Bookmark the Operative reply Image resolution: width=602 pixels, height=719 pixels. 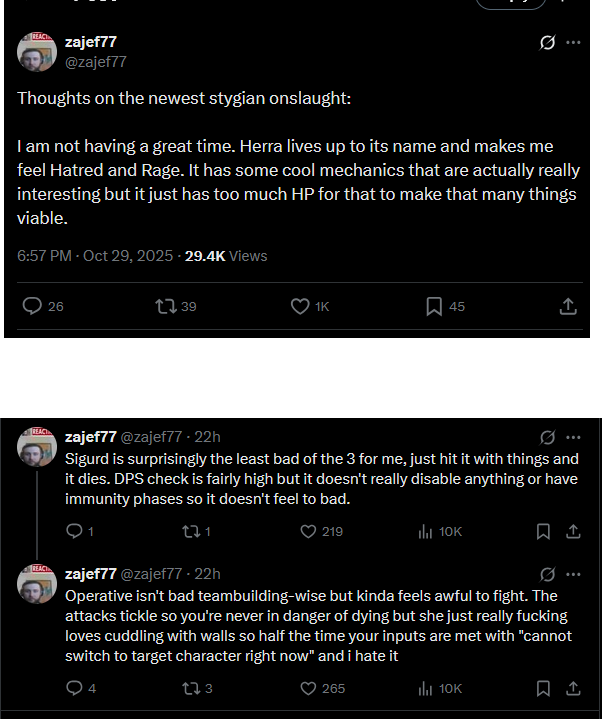coord(543,688)
